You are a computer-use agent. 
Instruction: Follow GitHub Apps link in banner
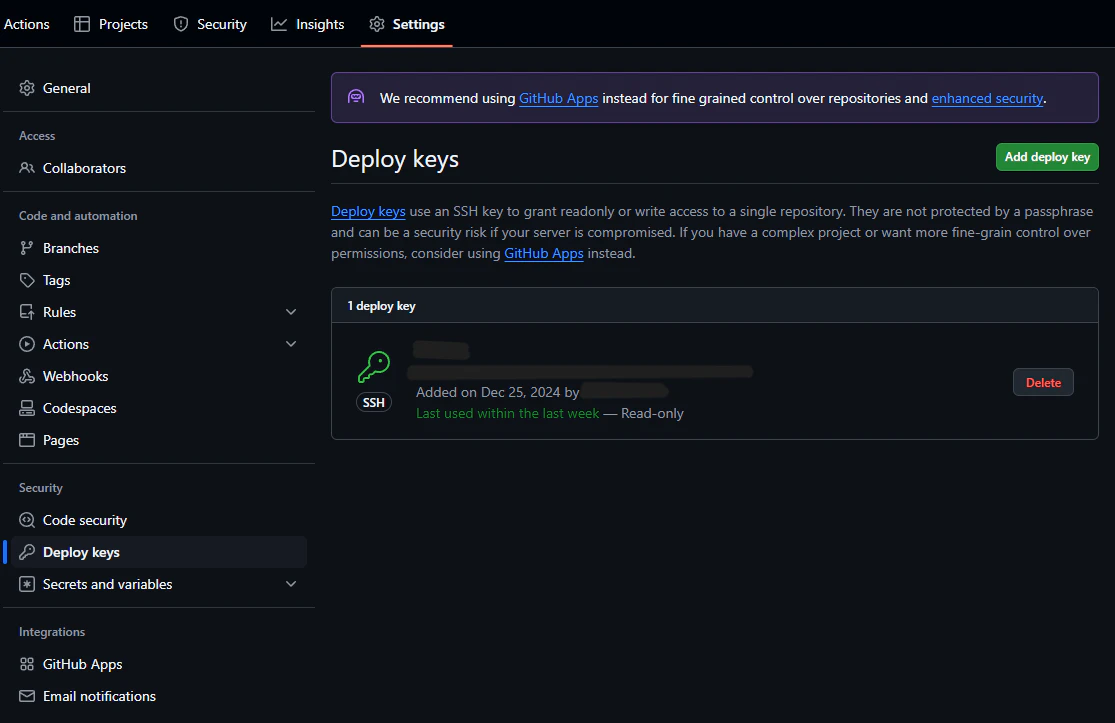558,98
